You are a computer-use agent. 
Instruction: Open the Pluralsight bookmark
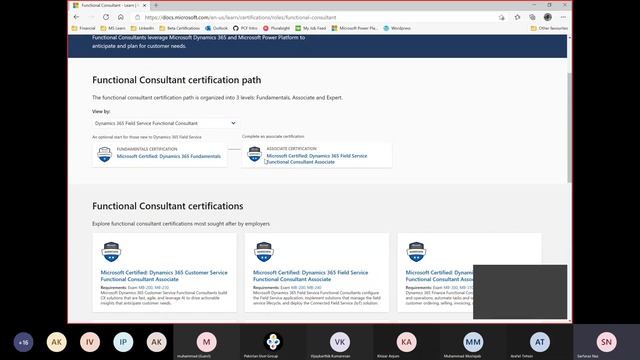point(276,28)
